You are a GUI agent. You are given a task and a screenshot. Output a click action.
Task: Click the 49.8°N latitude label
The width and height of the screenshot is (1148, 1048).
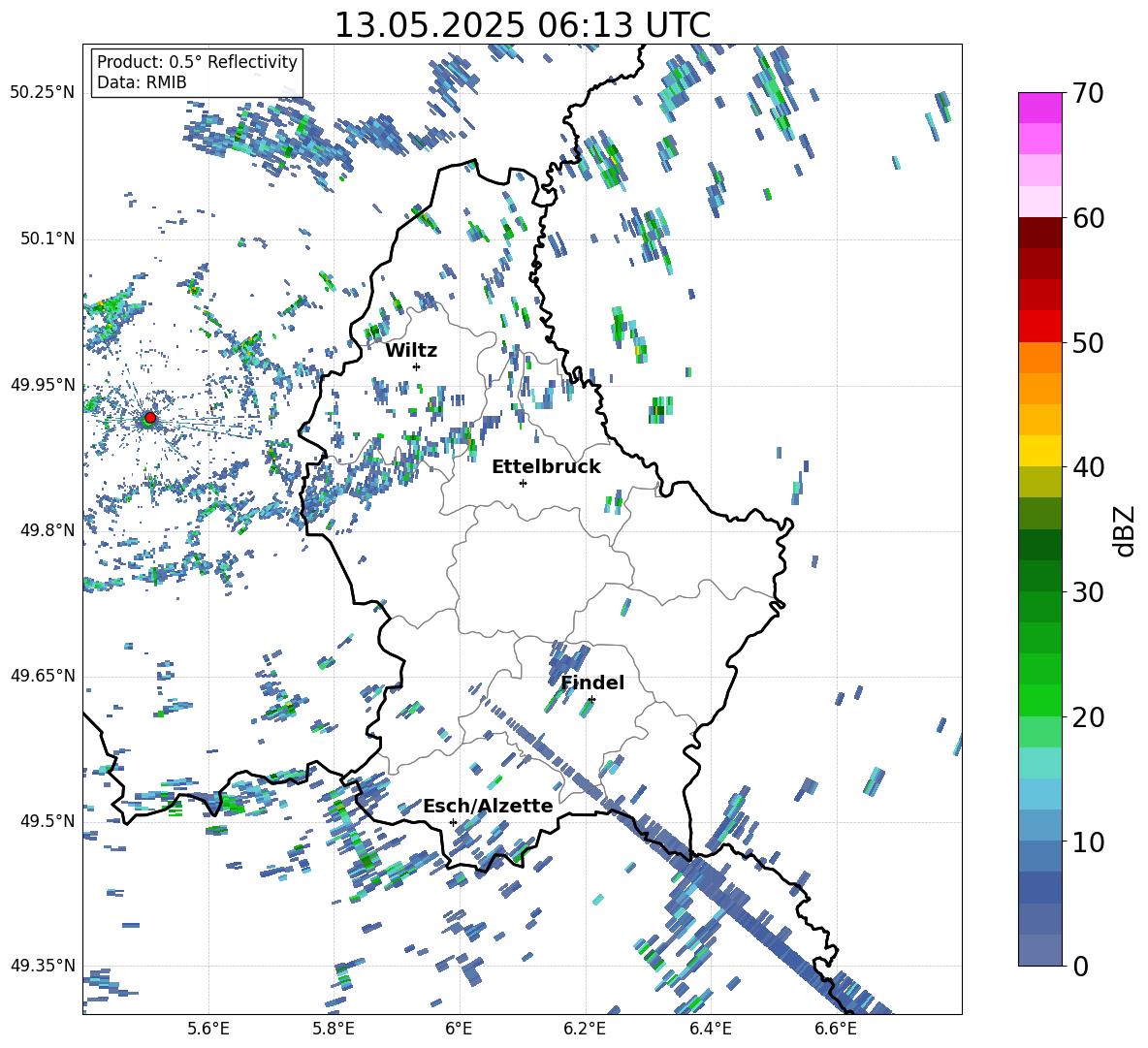click(x=48, y=530)
